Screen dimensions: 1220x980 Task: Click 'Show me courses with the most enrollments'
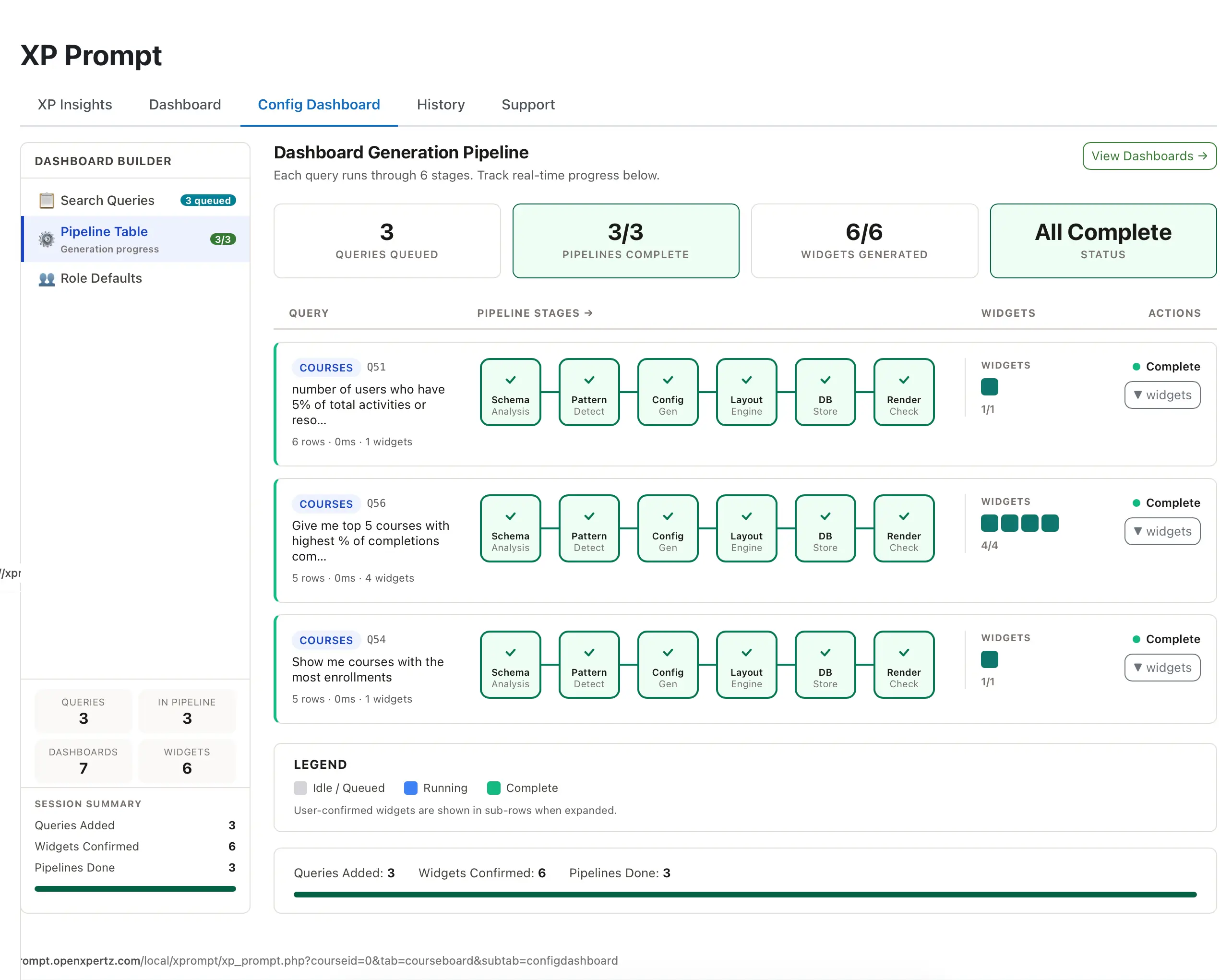368,669
